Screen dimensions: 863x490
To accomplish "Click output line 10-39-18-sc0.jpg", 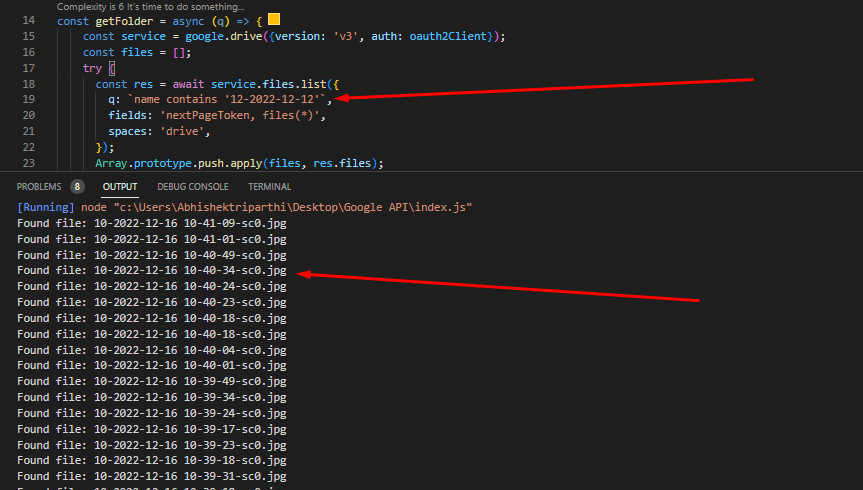I will [151, 460].
